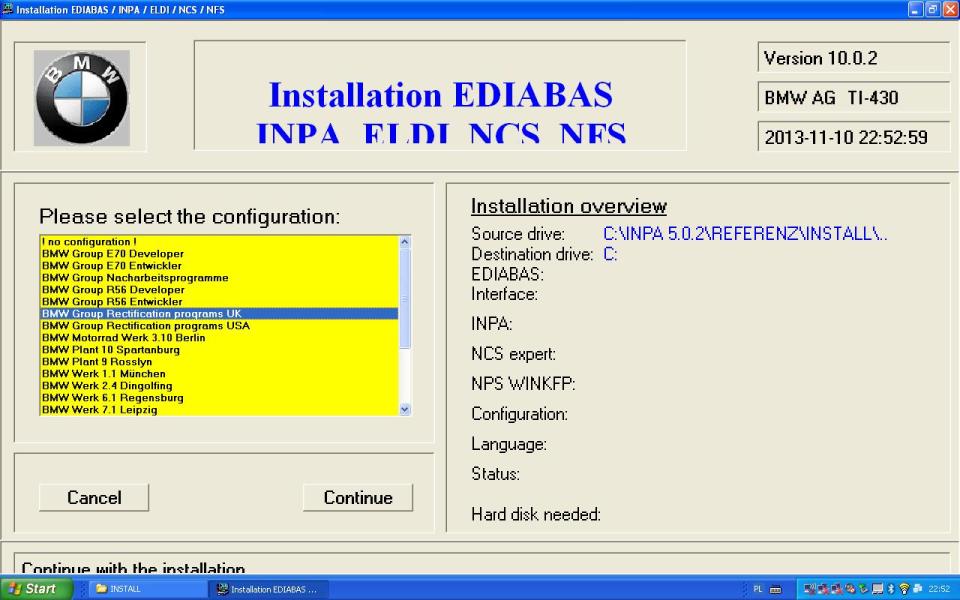Click the configuration list scroll-down arrow
This screenshot has width=960, height=600.
(x=405, y=409)
